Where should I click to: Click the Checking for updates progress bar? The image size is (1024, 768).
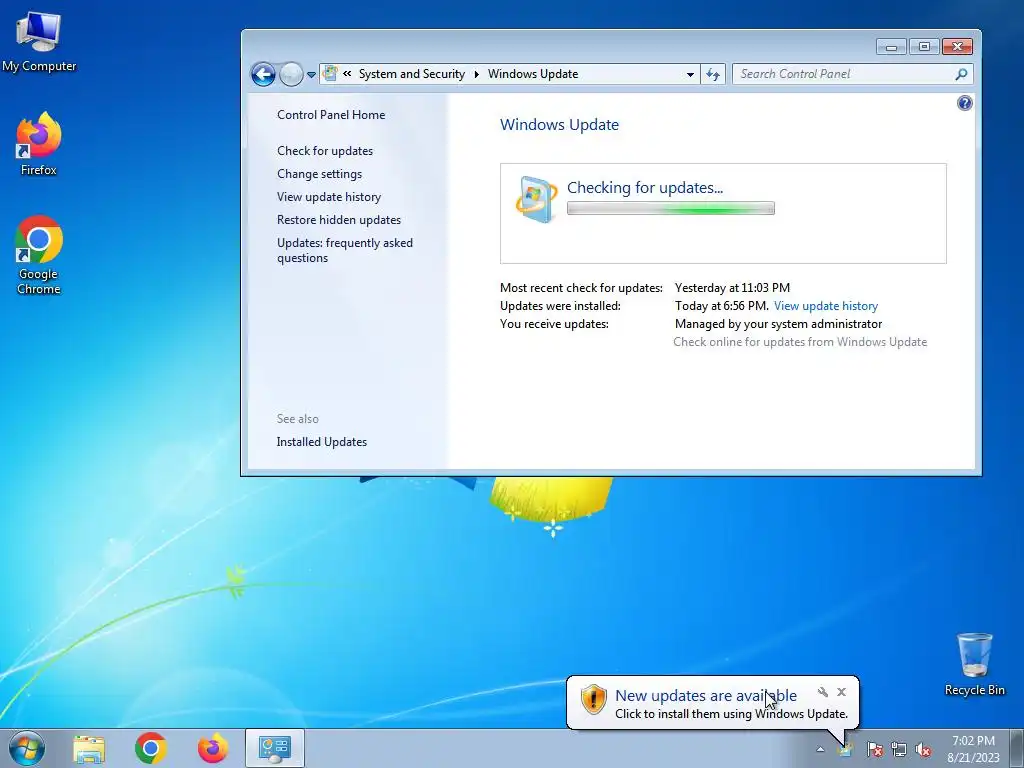click(x=671, y=208)
